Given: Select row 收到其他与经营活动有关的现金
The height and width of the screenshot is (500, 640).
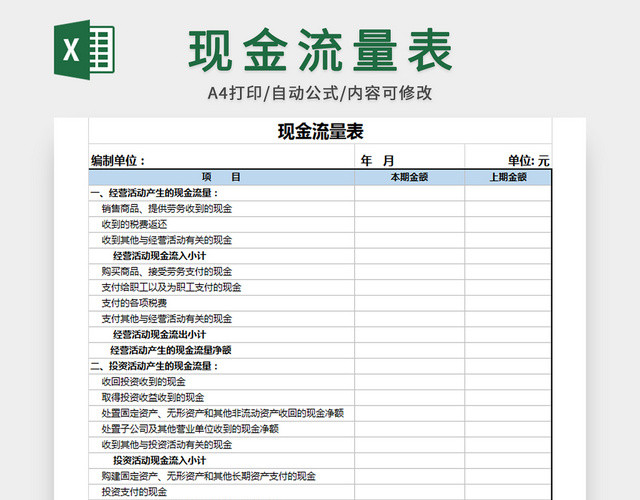Looking at the screenshot, I should (x=320, y=240).
